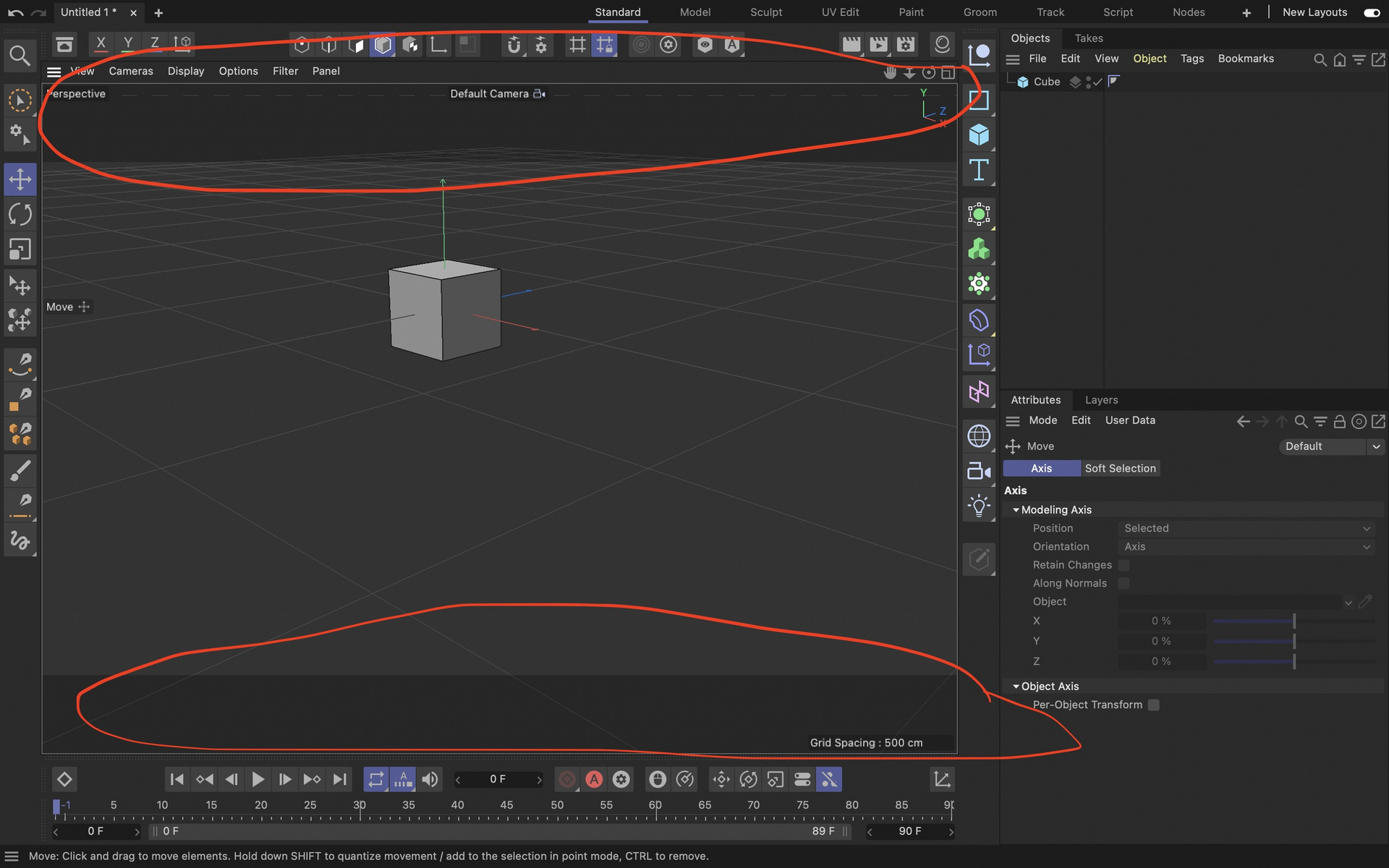Open Objects panel Tags menu
Image resolution: width=1389 pixels, height=868 pixels.
[1192, 59]
